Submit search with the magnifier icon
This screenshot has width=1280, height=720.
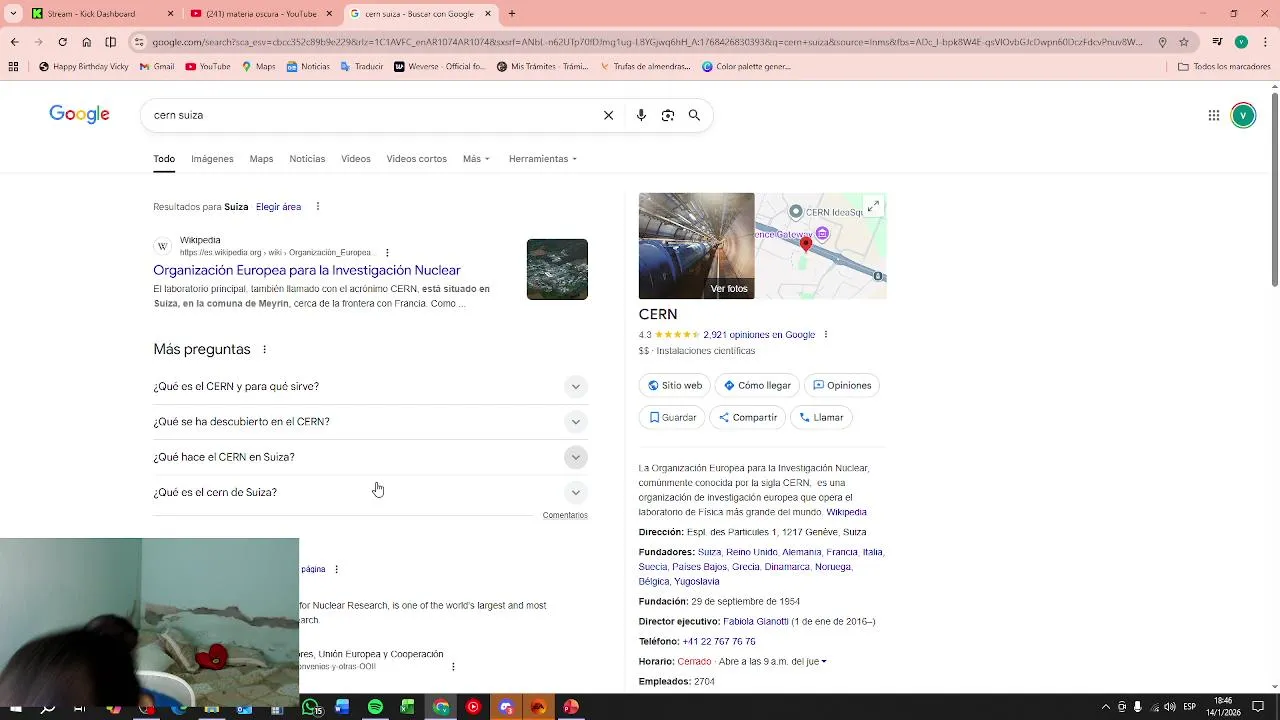click(694, 115)
